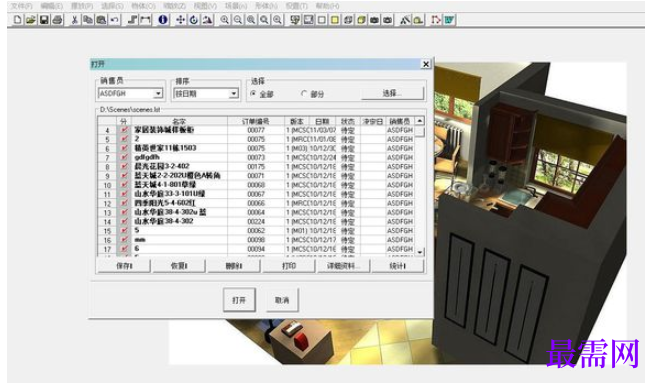658x385 pixels.
Task: Toggle the checkmark in row 17
Action: point(124,249)
